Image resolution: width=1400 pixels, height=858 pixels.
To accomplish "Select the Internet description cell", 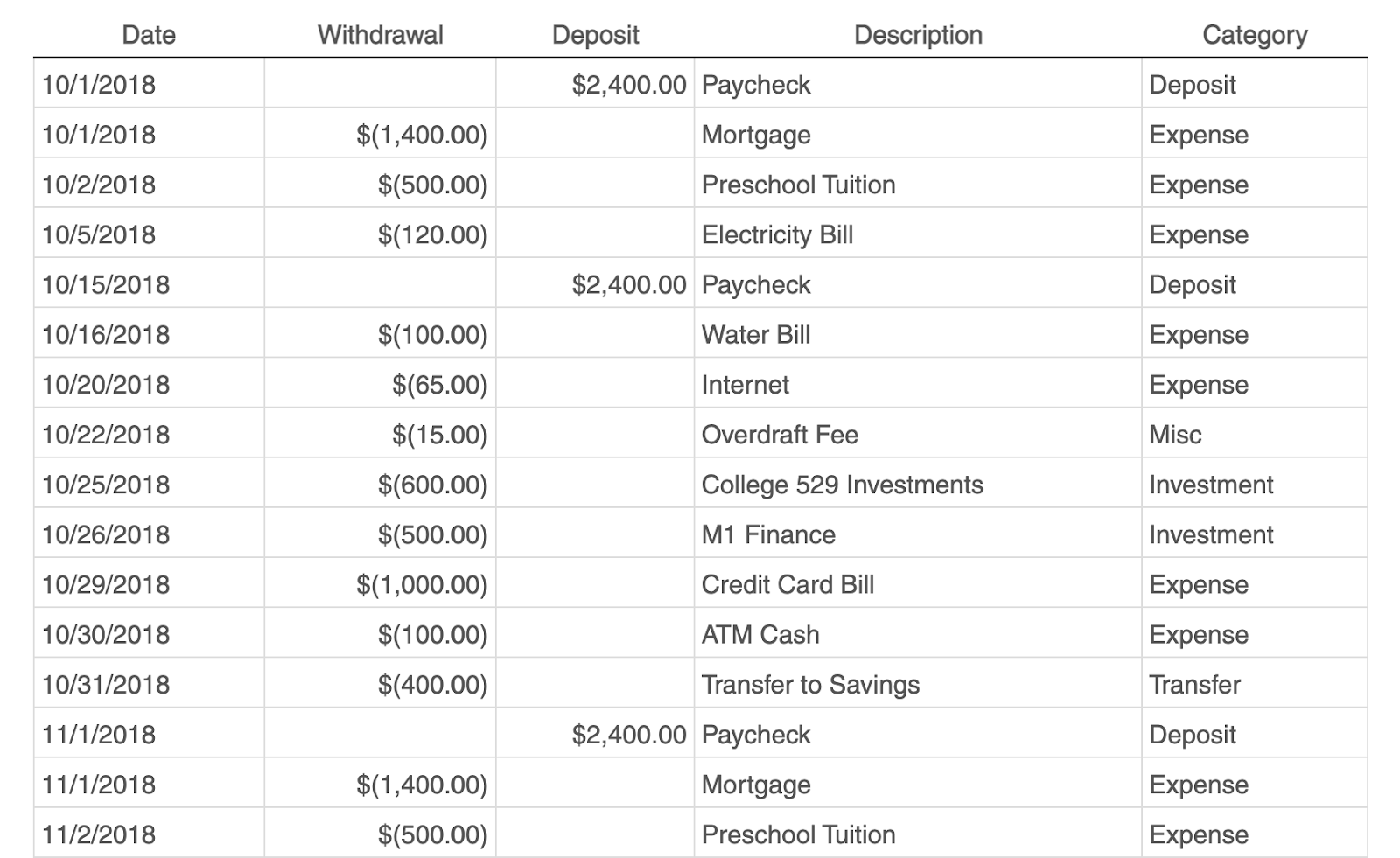I will tap(745, 385).
